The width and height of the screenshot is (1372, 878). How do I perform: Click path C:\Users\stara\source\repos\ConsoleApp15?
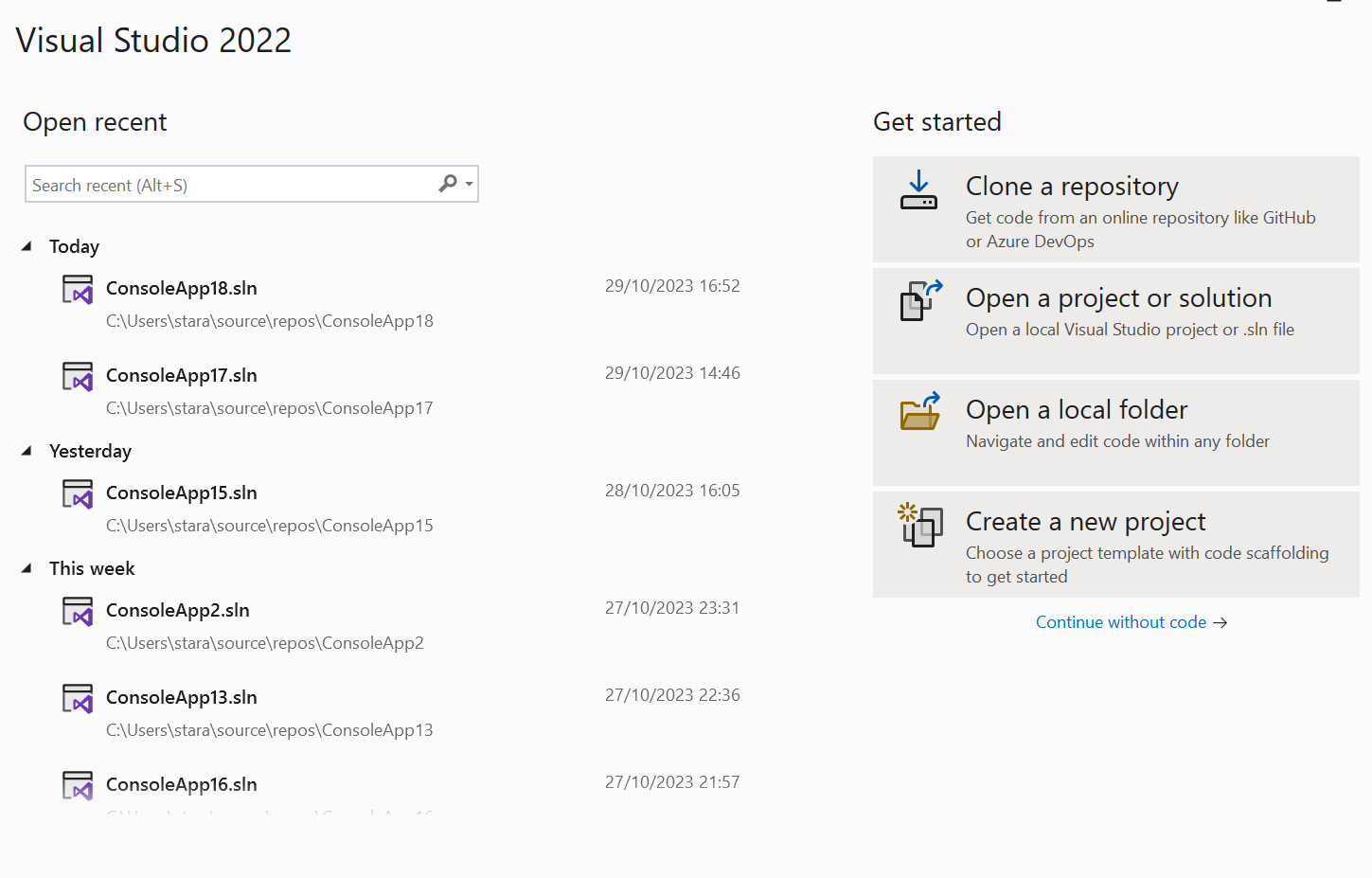coord(269,526)
